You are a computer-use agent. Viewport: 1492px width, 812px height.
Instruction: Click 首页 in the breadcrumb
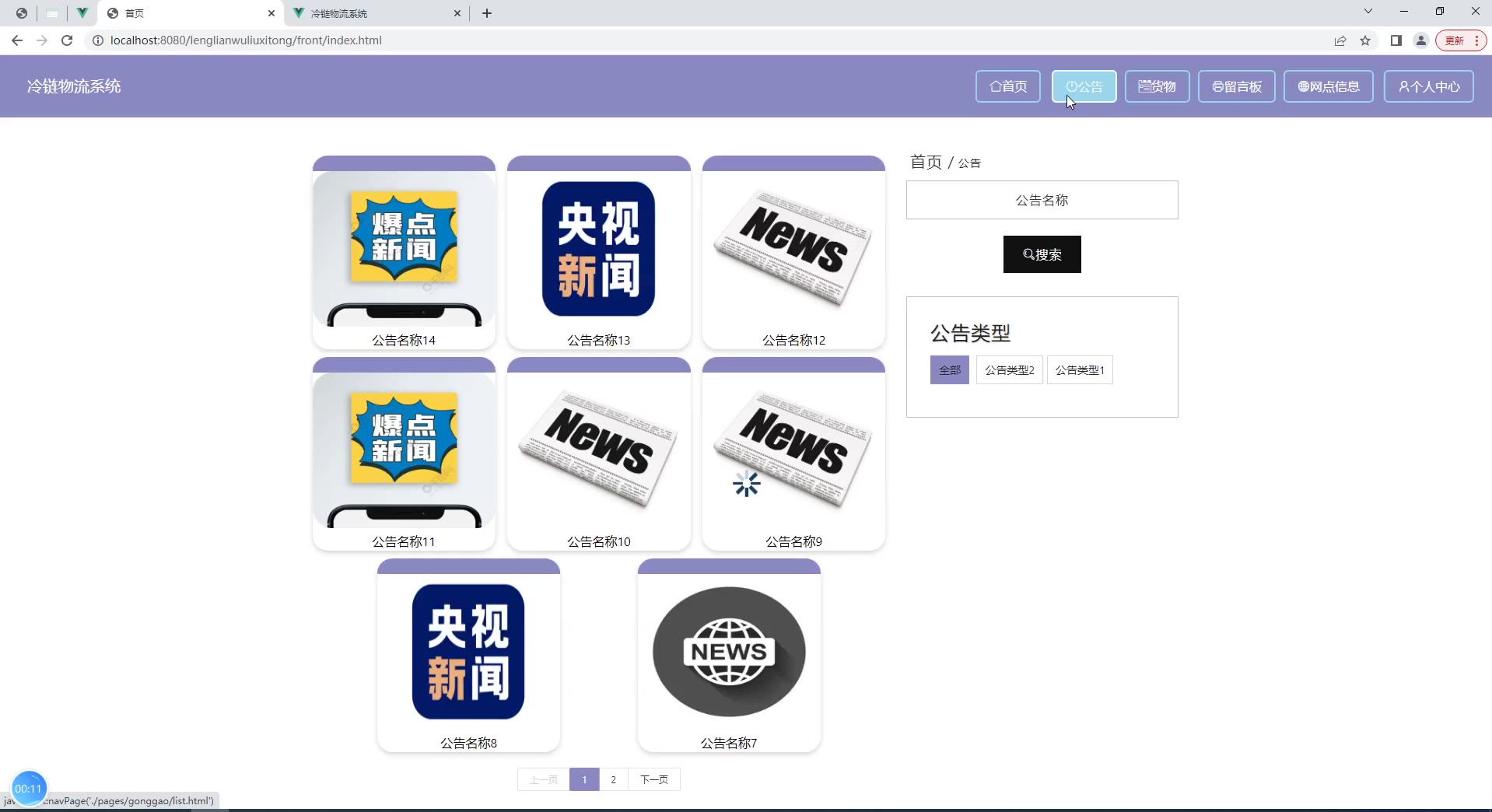[926, 162]
